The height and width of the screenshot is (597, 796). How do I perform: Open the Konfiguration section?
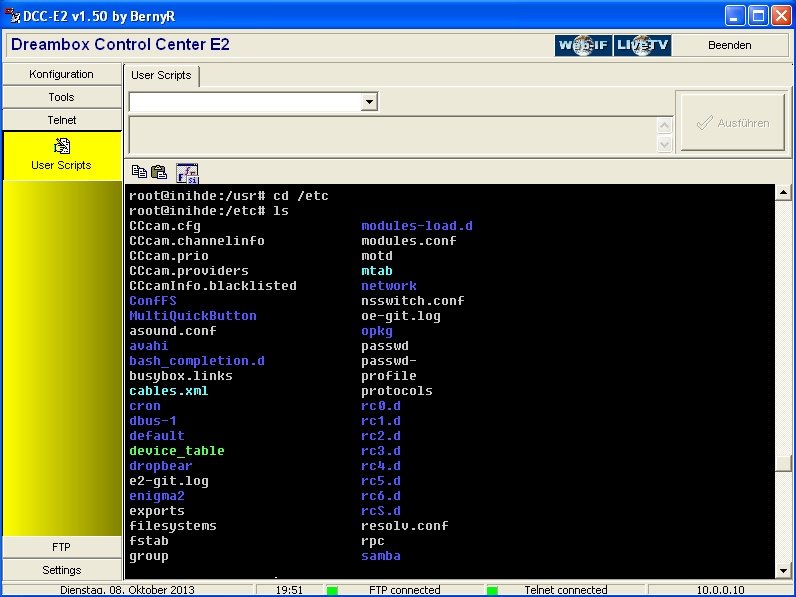[x=61, y=74]
